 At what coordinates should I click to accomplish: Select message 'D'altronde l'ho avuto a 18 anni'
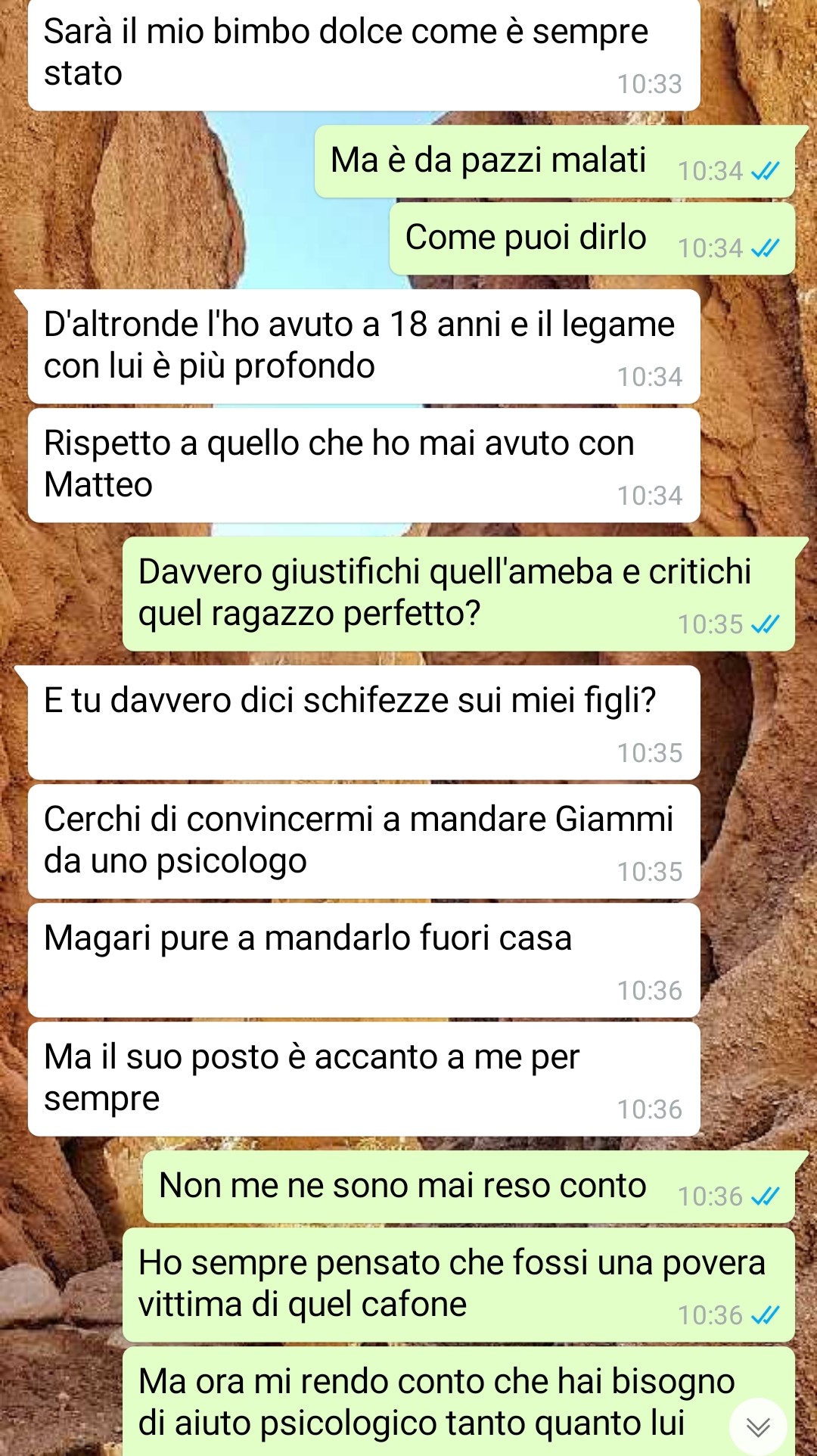[364, 347]
